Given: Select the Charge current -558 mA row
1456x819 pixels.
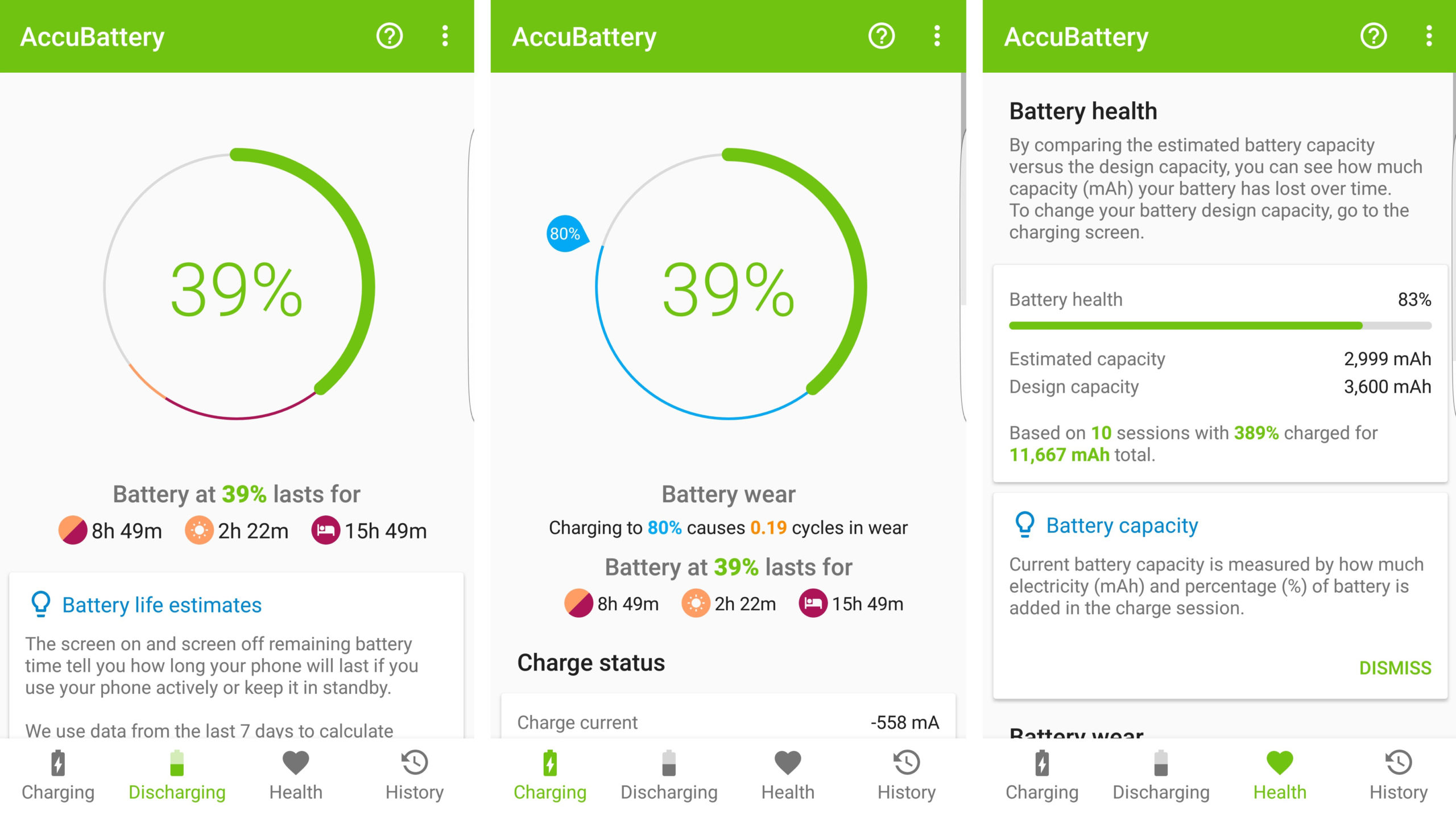Looking at the screenshot, I should coord(728,722).
